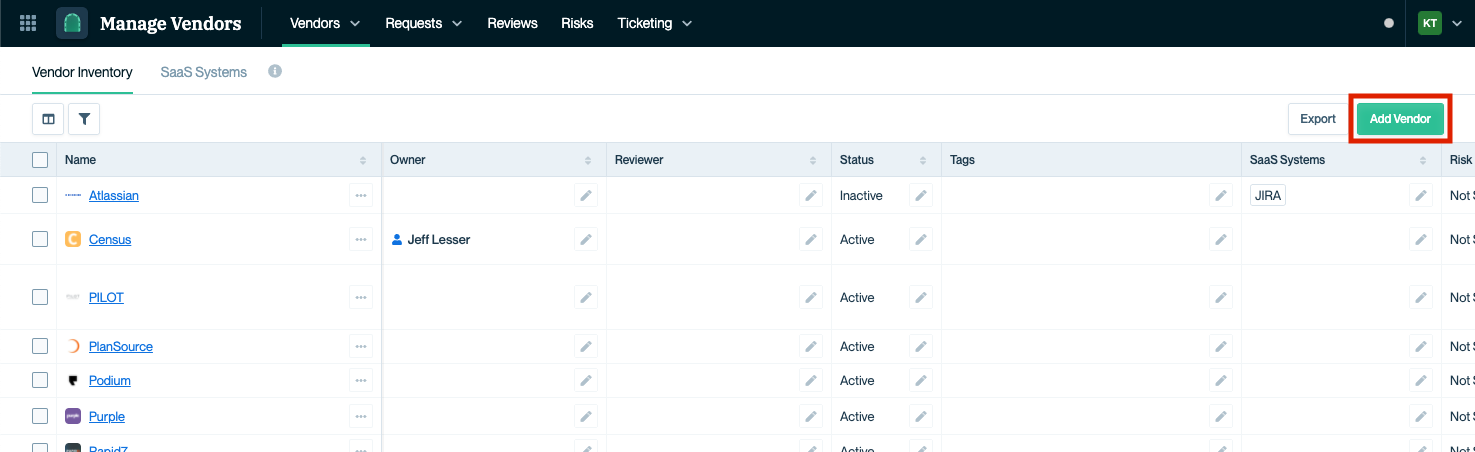
Task: Click owner Jeff Lesser in Census row
Action: (x=431, y=240)
